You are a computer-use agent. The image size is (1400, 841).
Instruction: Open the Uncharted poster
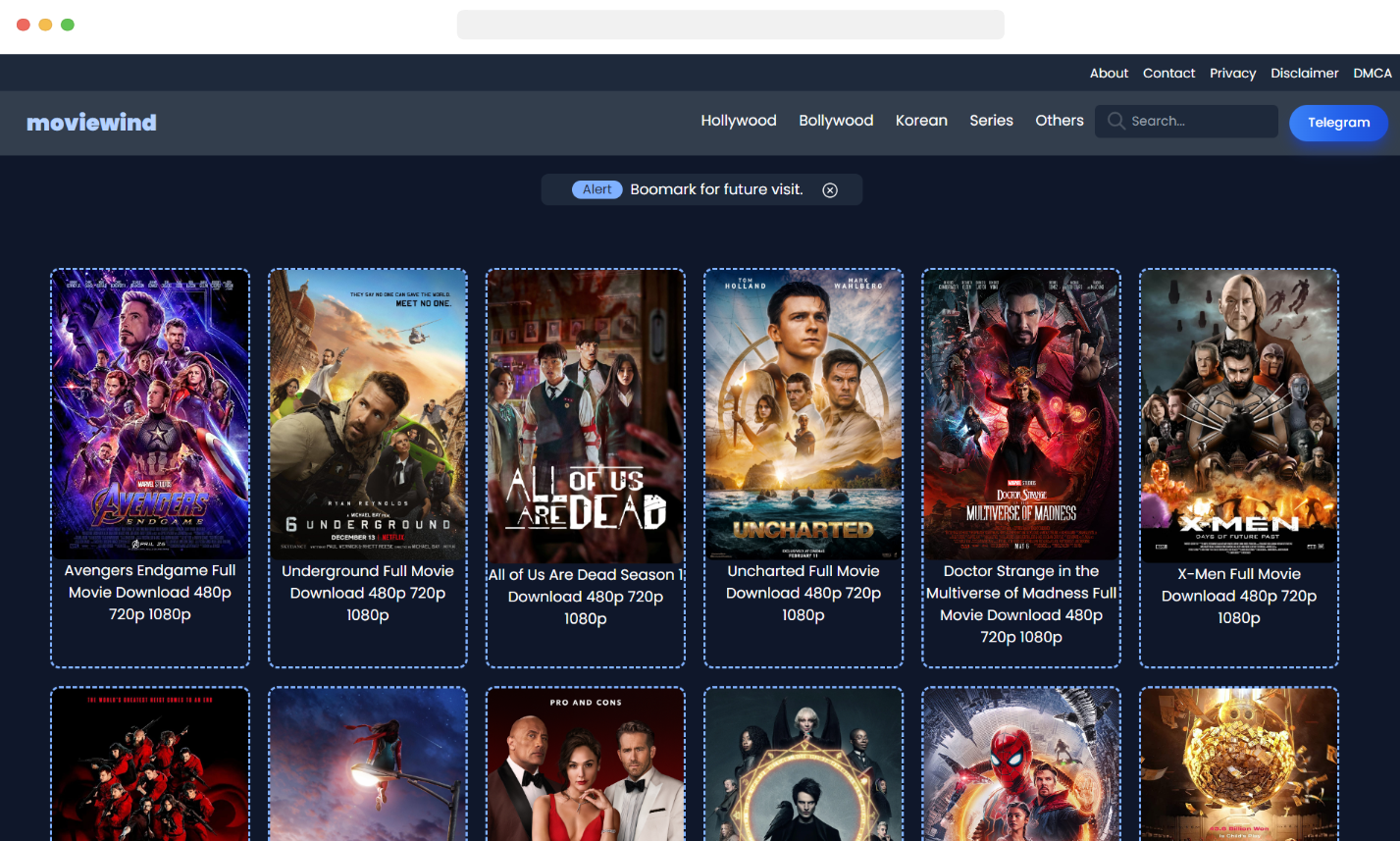pyautogui.click(x=804, y=415)
